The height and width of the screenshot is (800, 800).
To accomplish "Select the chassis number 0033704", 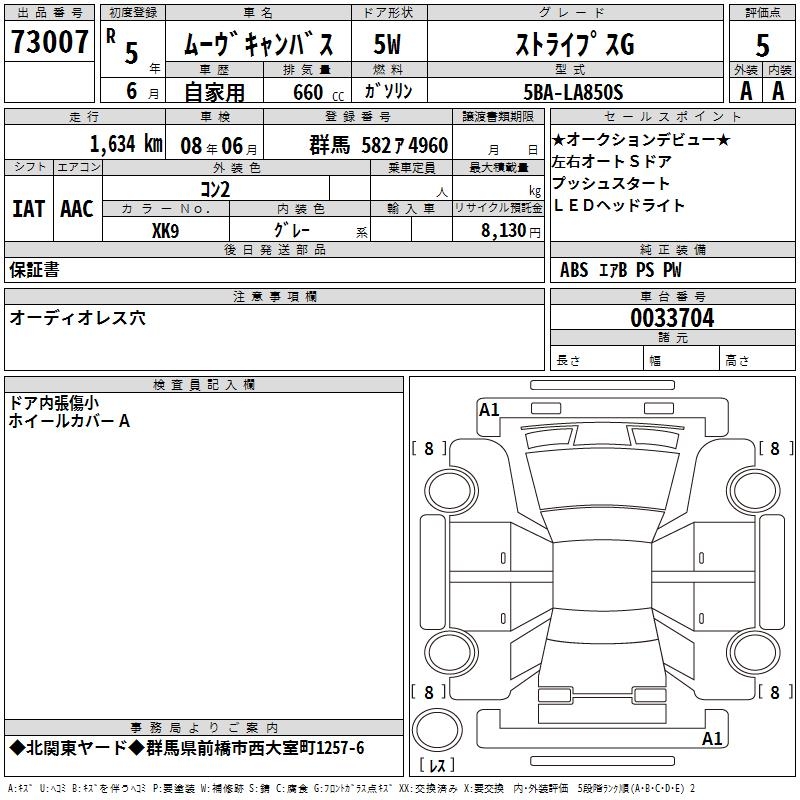I will pyautogui.click(x=672, y=319).
